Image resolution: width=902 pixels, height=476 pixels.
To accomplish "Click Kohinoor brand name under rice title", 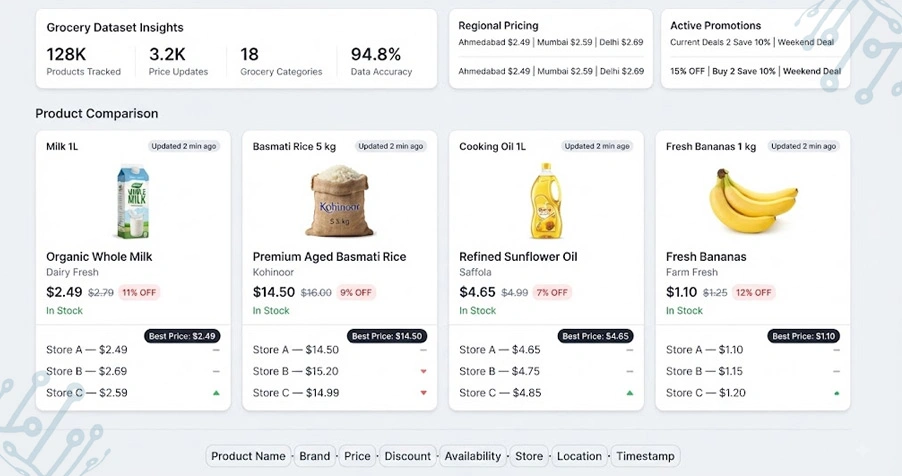I will 273,272.
